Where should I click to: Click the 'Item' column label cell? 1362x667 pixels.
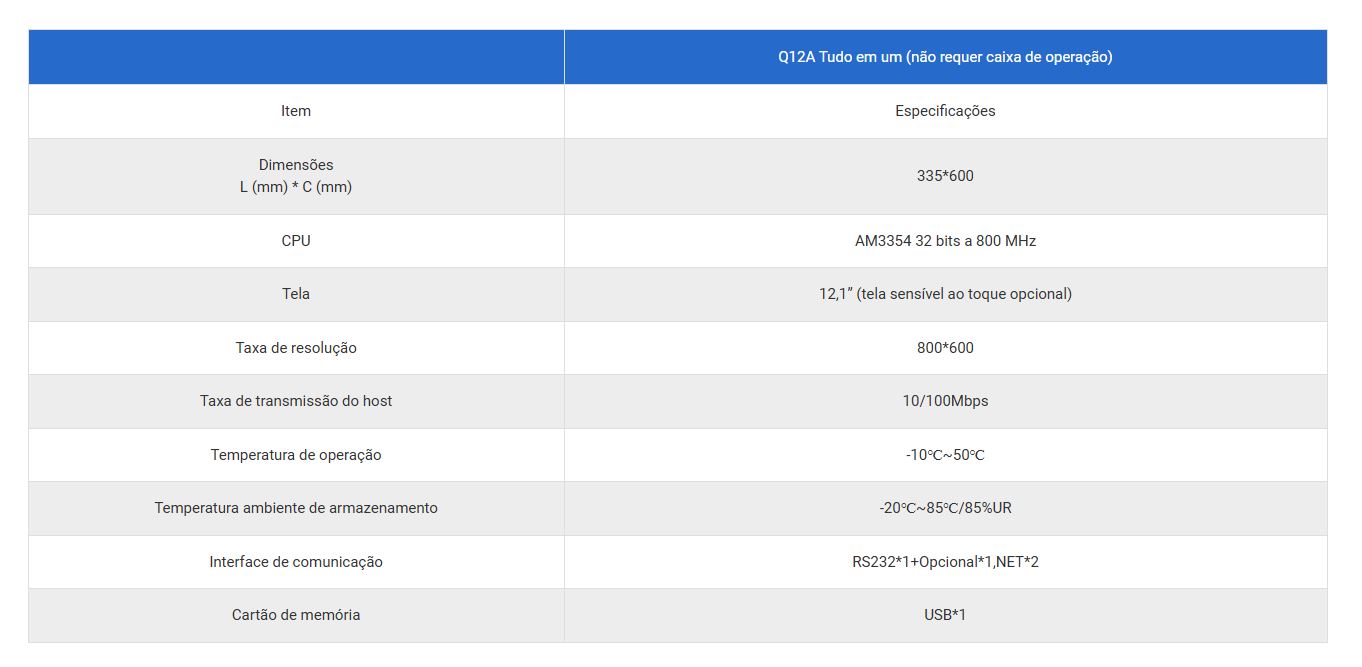coord(296,111)
